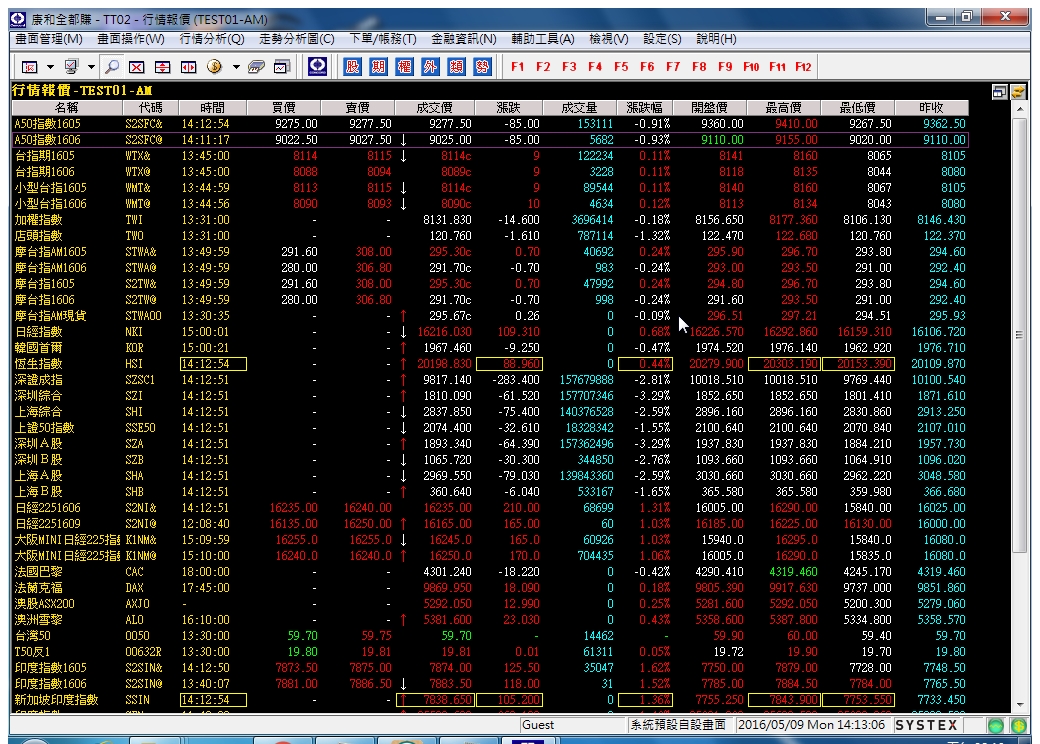Open the 走勢分析圖(C) menu
This screenshot has width=1040, height=744.
pos(296,39)
